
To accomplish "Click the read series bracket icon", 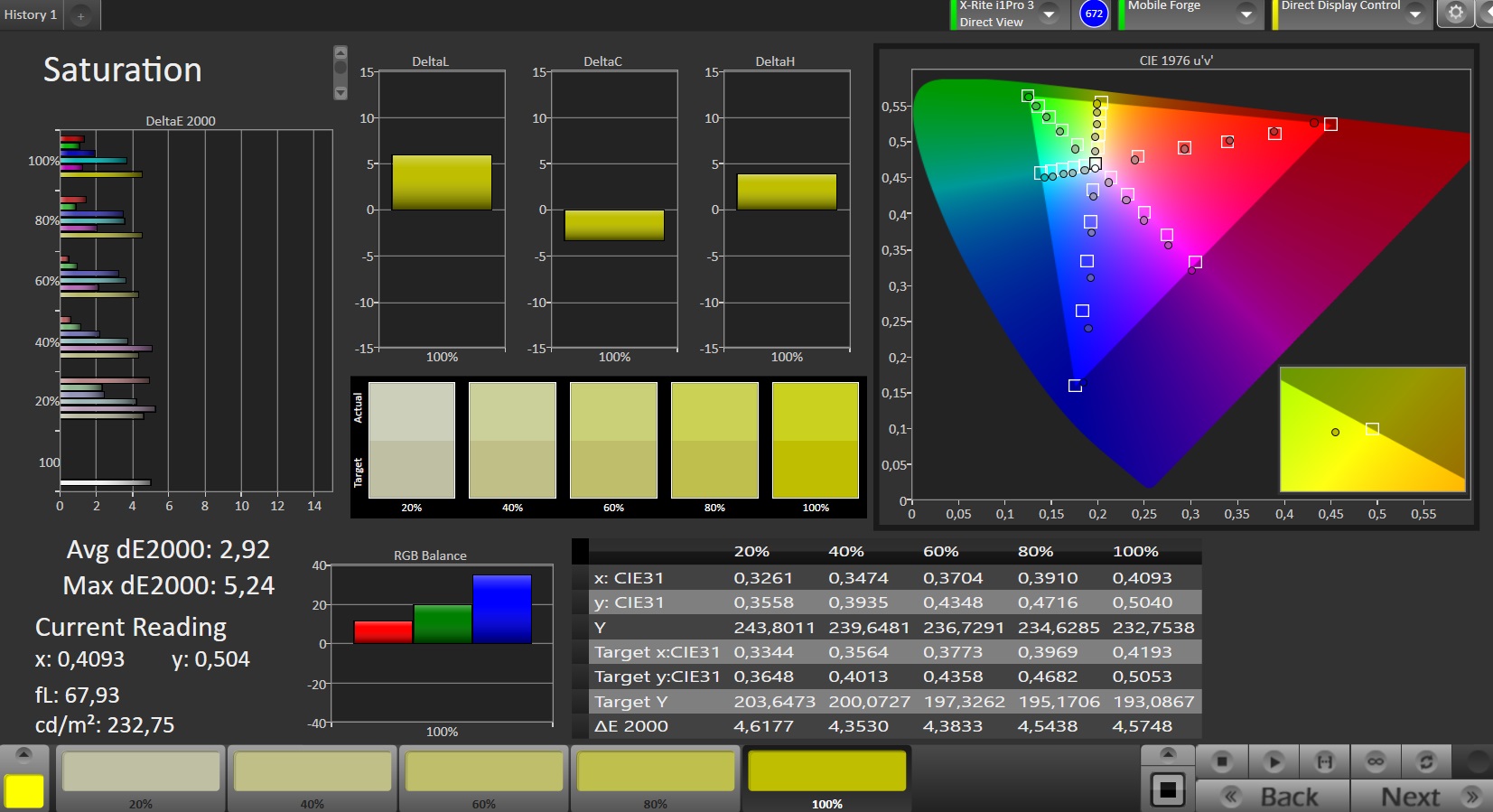I will (x=1324, y=761).
